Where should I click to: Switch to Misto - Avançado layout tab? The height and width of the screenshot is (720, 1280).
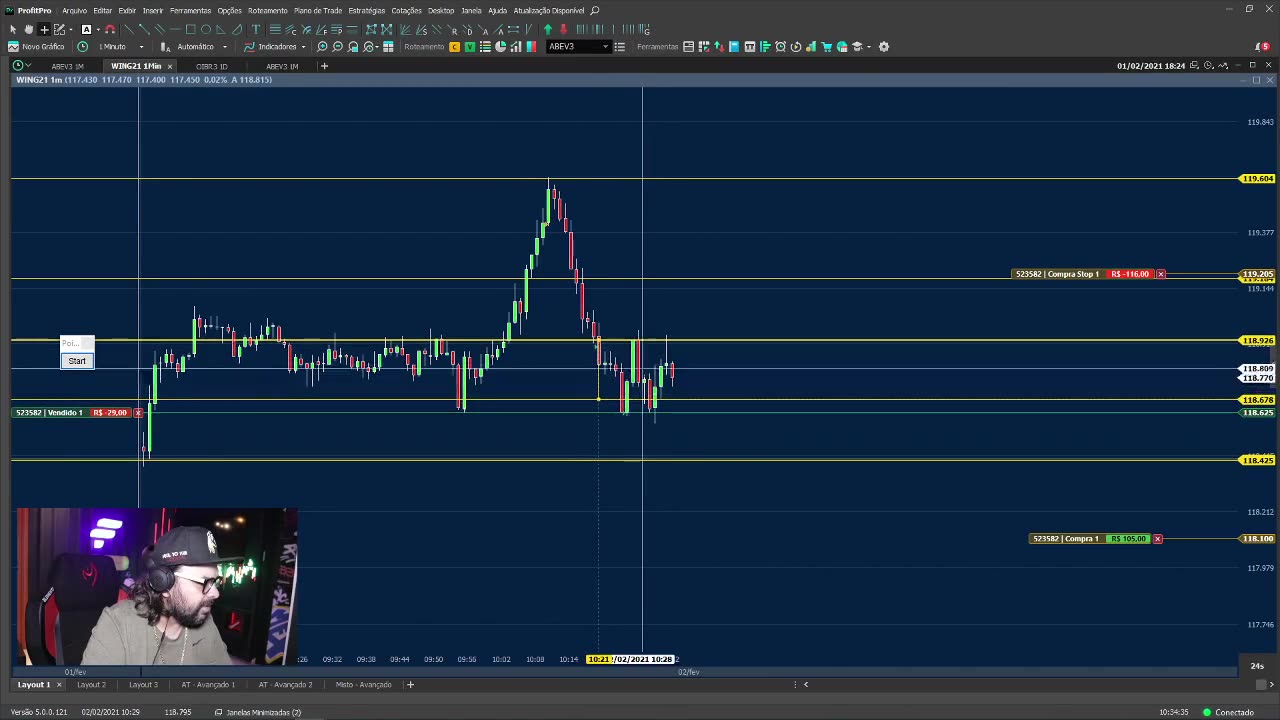[363, 685]
